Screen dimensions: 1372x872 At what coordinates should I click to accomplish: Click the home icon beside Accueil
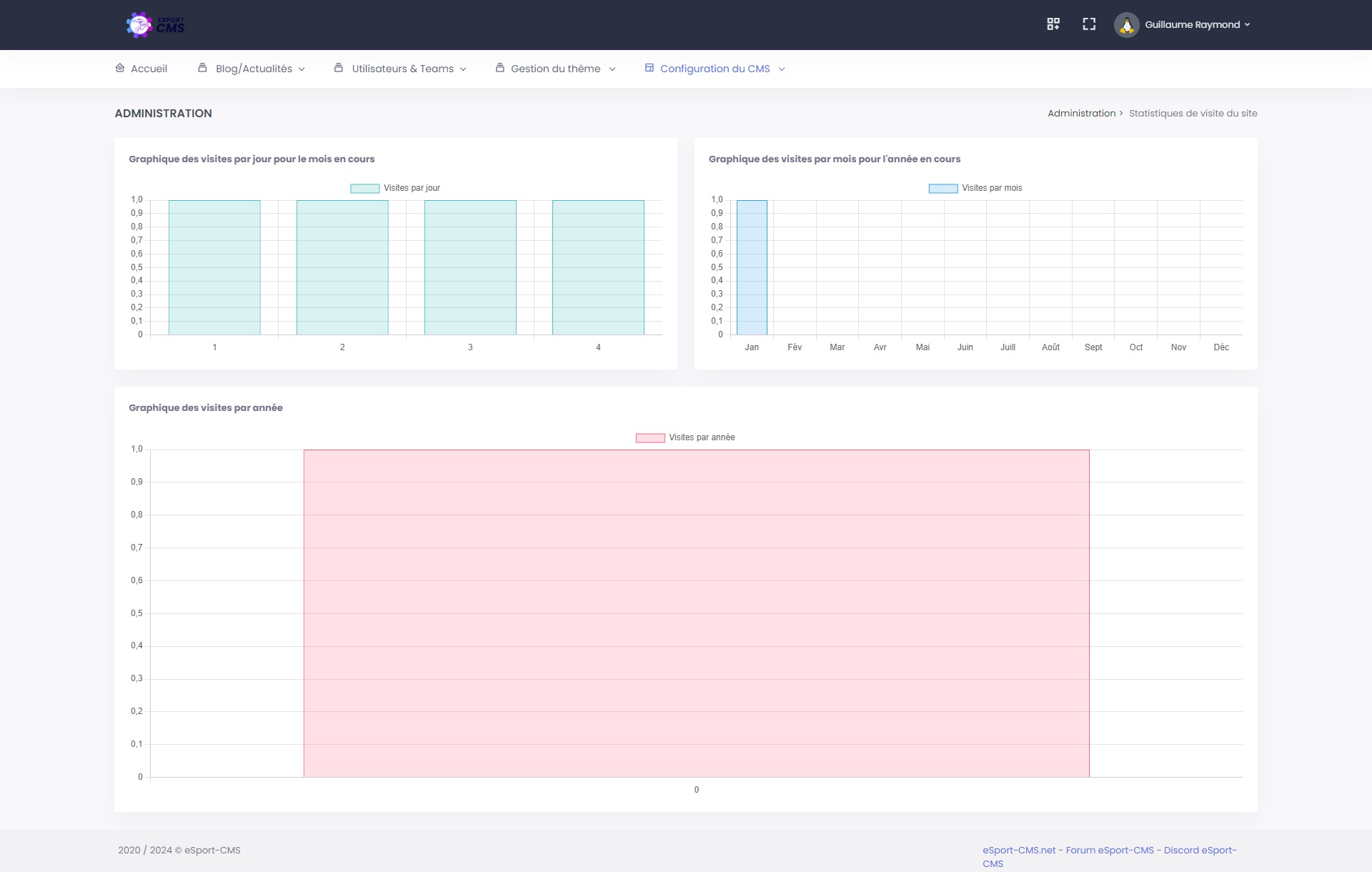[x=120, y=68]
